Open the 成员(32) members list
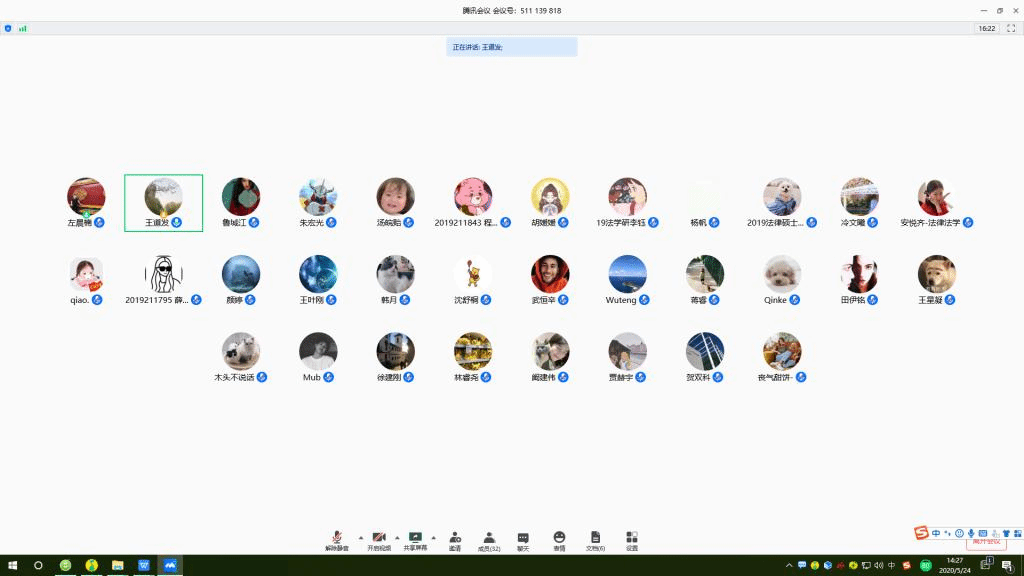1024x576 pixels. 489,540
